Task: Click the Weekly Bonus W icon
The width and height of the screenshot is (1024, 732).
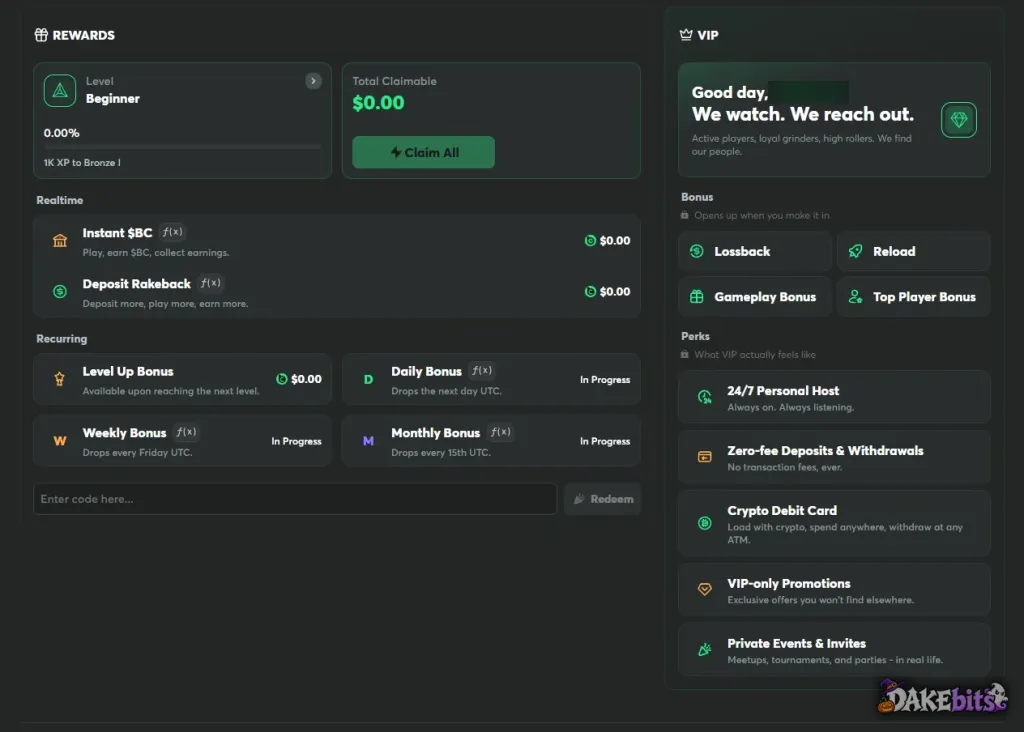Action: [x=59, y=441]
